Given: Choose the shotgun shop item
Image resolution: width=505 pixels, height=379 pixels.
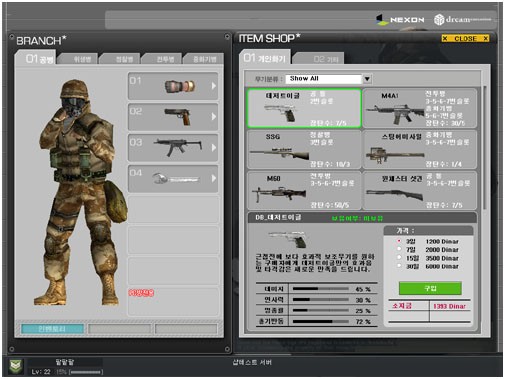Looking at the screenshot, I should click(x=420, y=190).
